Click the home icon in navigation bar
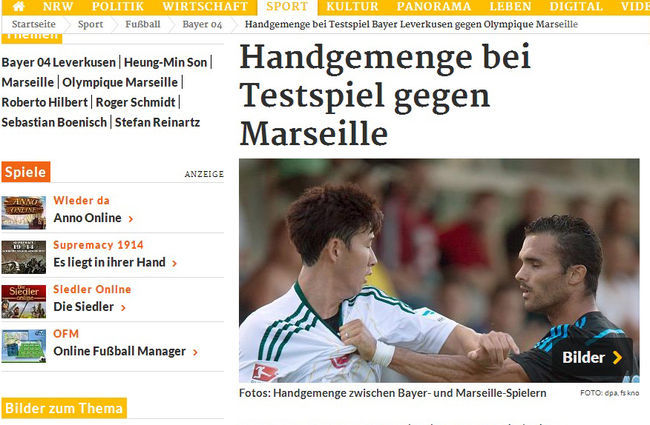Image resolution: width=650 pixels, height=425 pixels. [x=19, y=6]
